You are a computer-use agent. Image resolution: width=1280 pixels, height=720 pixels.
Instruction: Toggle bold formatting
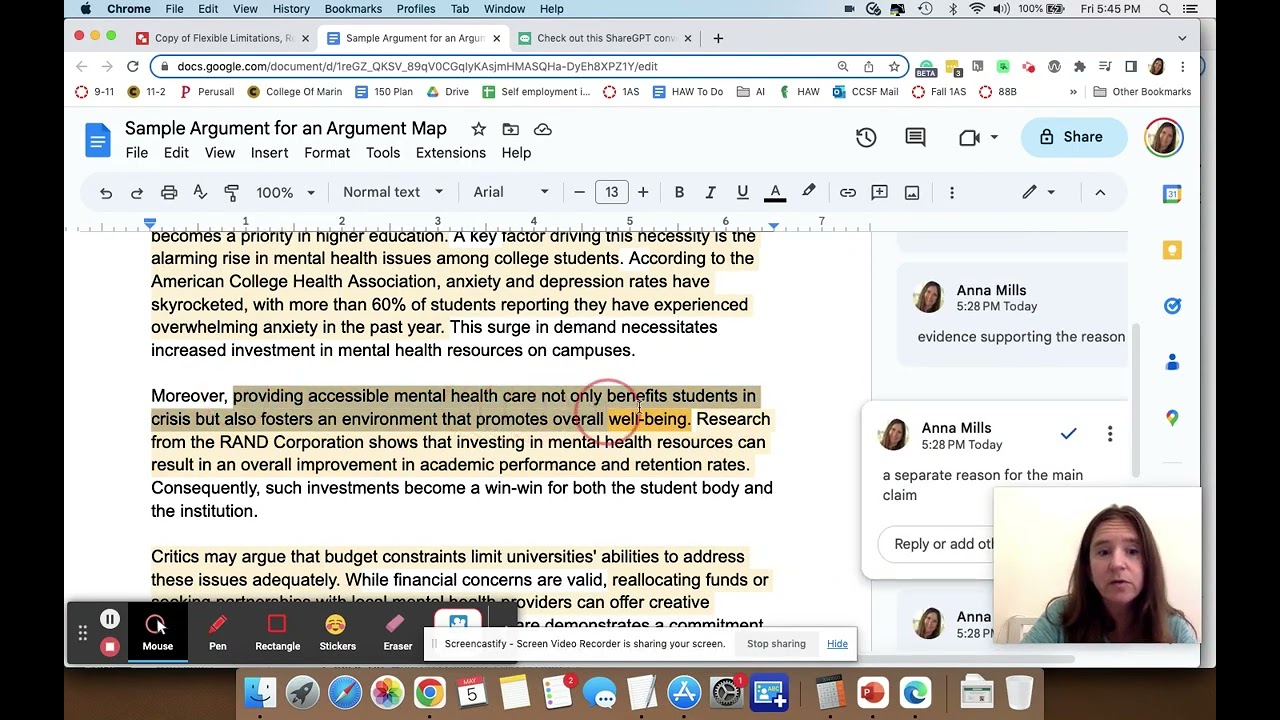(679, 192)
